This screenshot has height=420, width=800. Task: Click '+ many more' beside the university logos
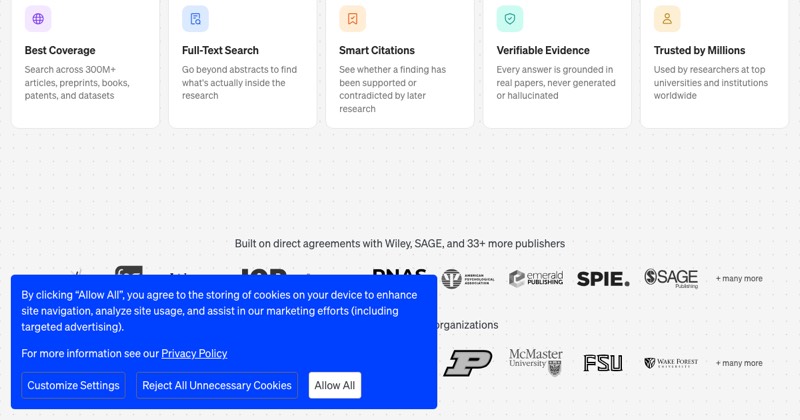pyautogui.click(x=739, y=363)
